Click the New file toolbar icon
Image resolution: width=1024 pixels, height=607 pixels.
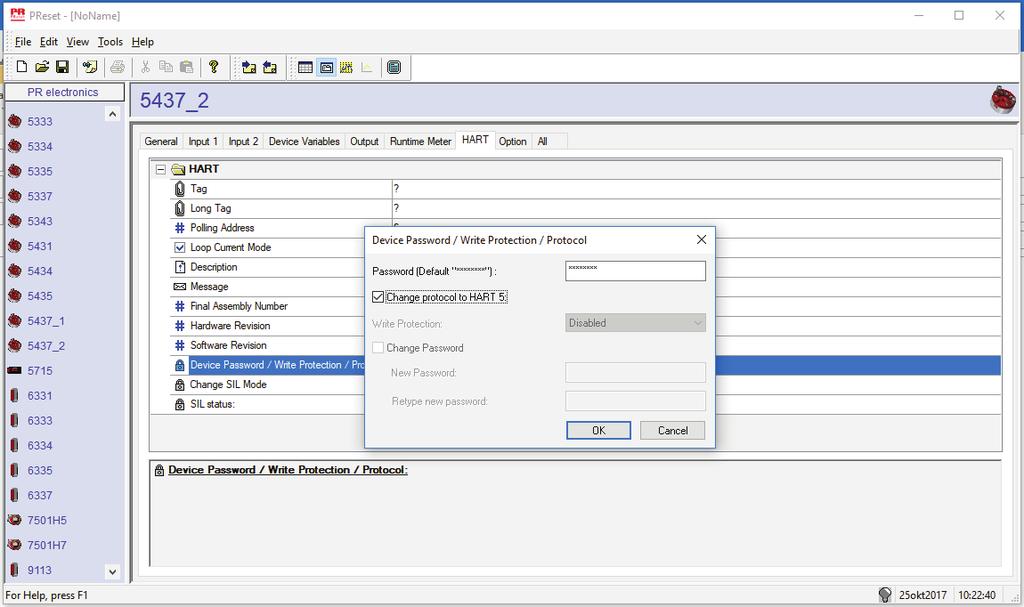coord(22,67)
